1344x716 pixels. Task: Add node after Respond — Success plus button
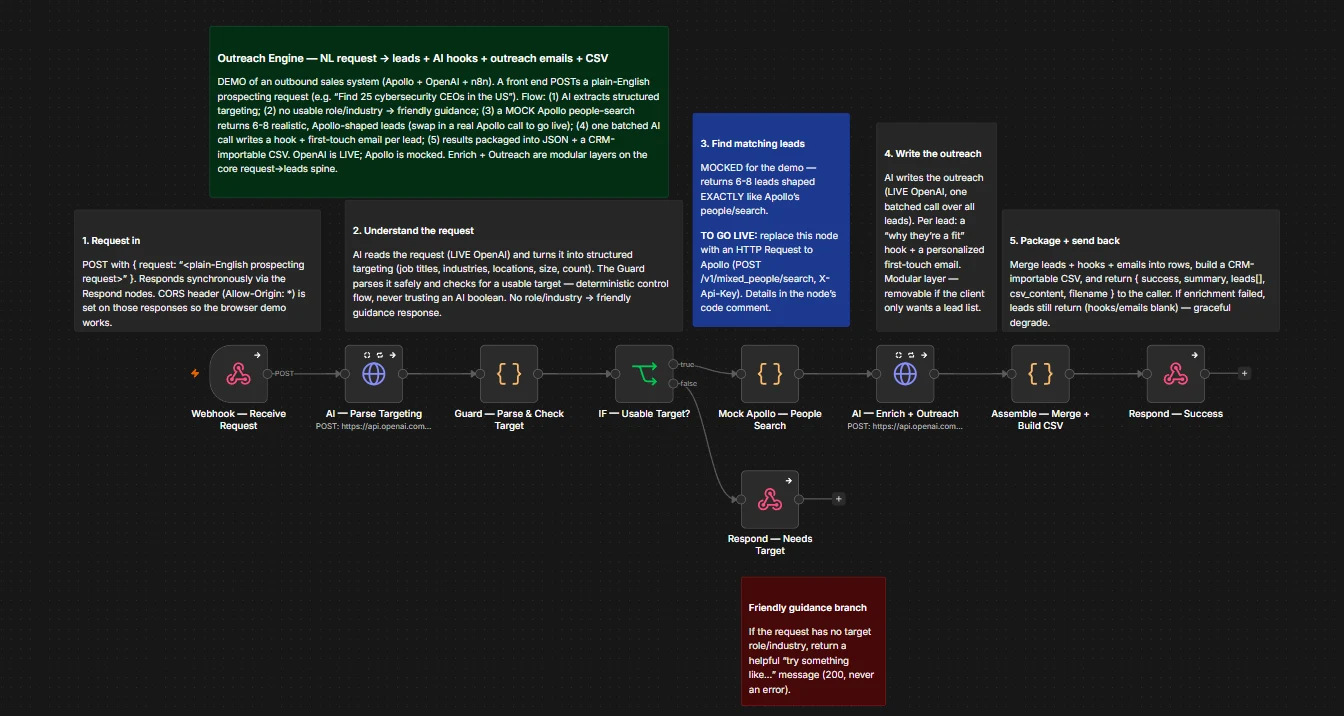pyautogui.click(x=1244, y=373)
